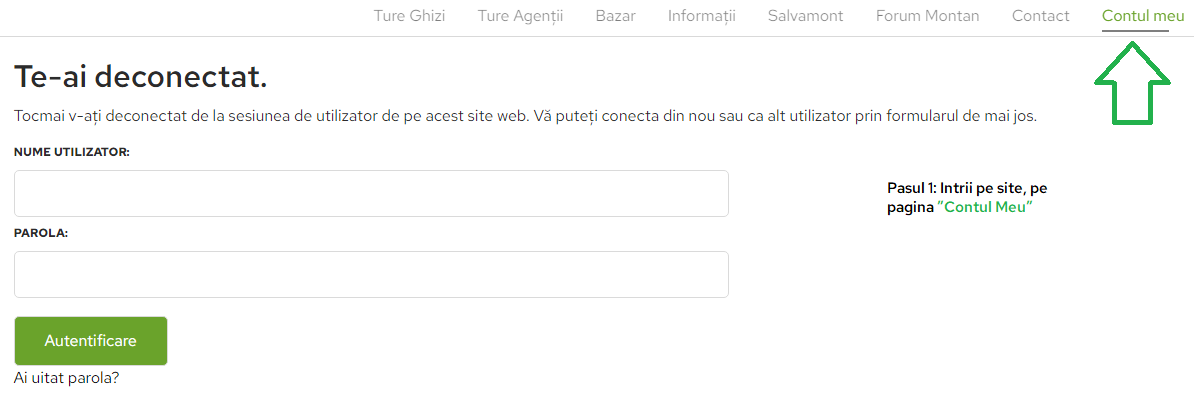The height and width of the screenshot is (412, 1194).
Task: Open the Ture Ghizi menu item
Action: pyautogui.click(x=409, y=16)
